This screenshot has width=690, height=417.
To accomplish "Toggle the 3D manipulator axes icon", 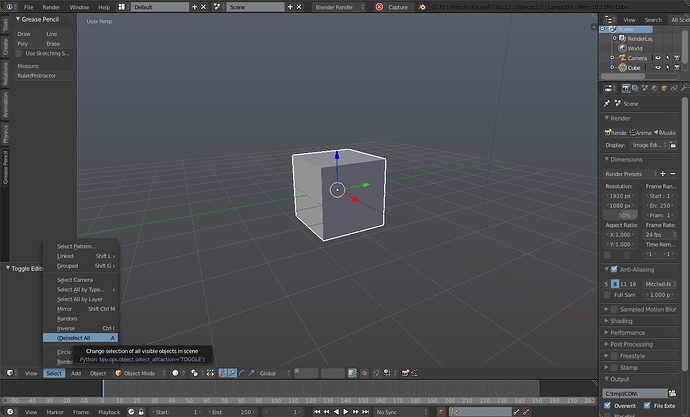I will pyautogui.click(x=223, y=373).
